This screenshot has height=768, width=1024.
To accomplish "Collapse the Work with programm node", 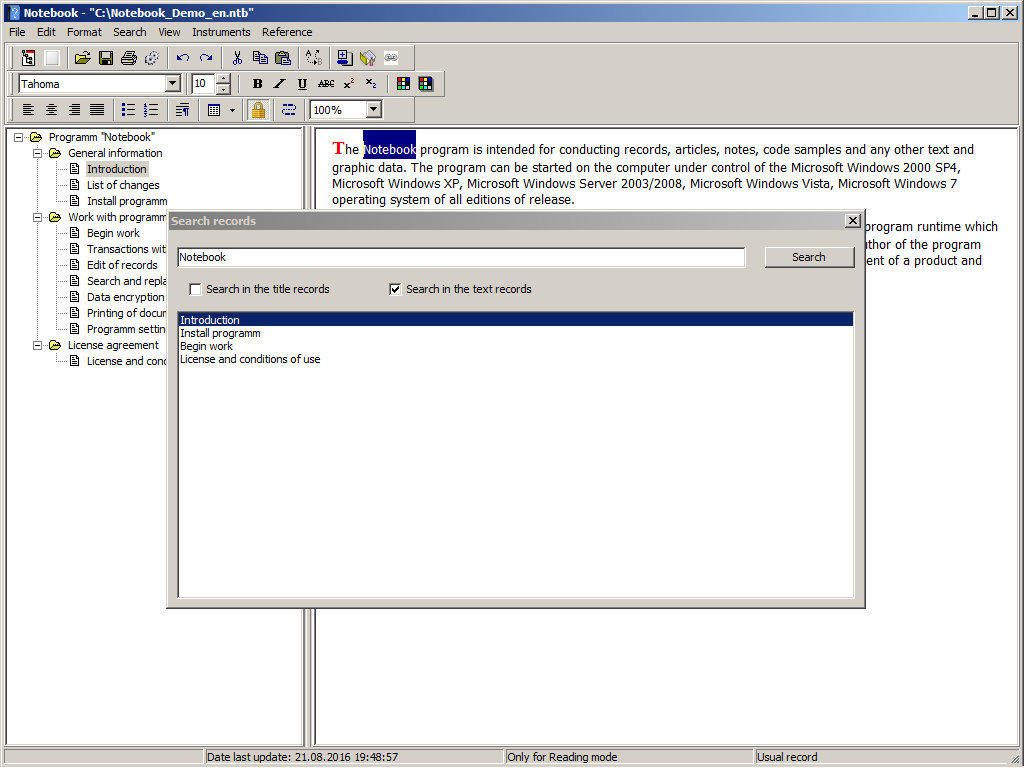I will 38,217.
